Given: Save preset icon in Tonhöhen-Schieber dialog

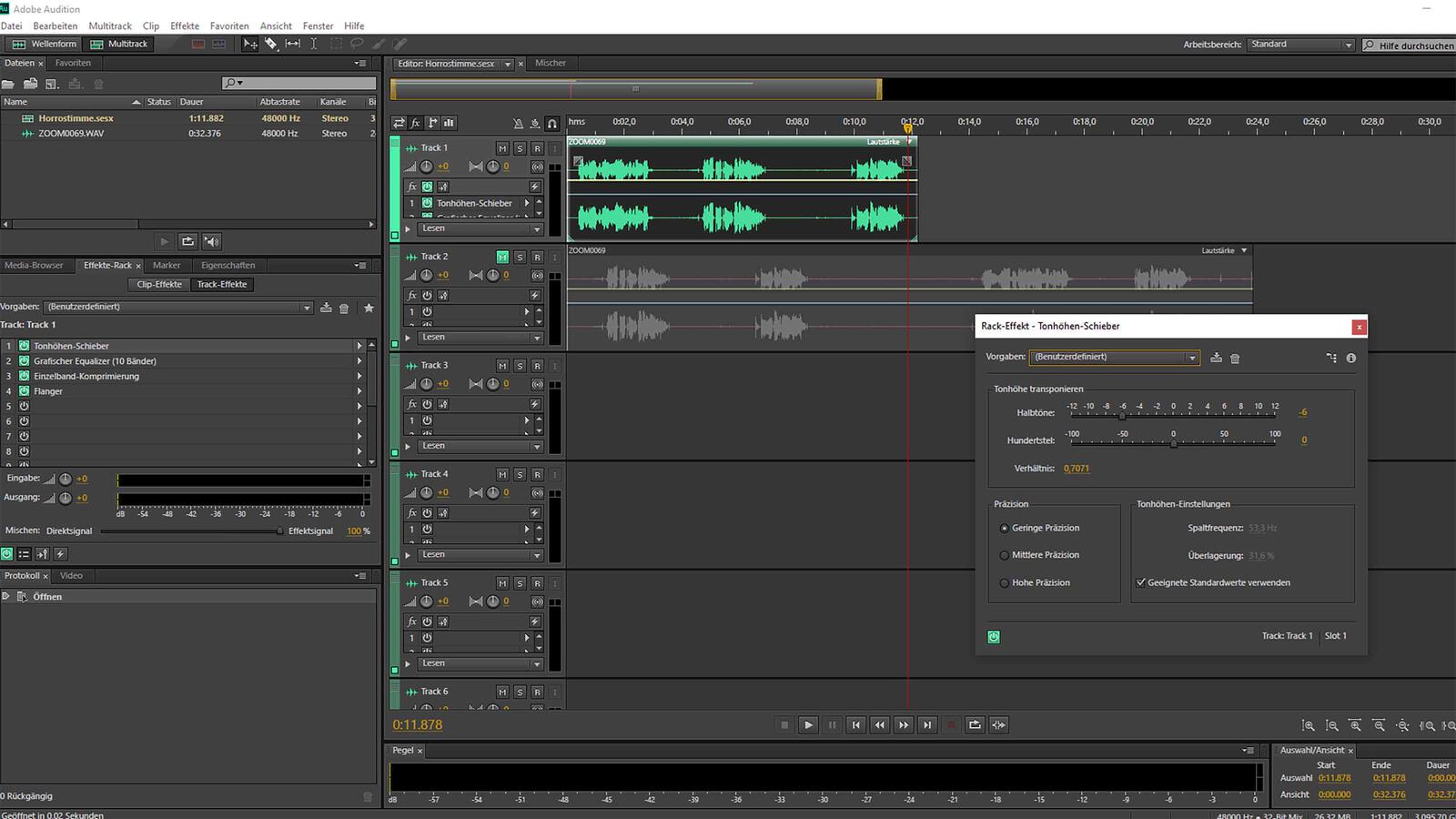Looking at the screenshot, I should point(1216,358).
